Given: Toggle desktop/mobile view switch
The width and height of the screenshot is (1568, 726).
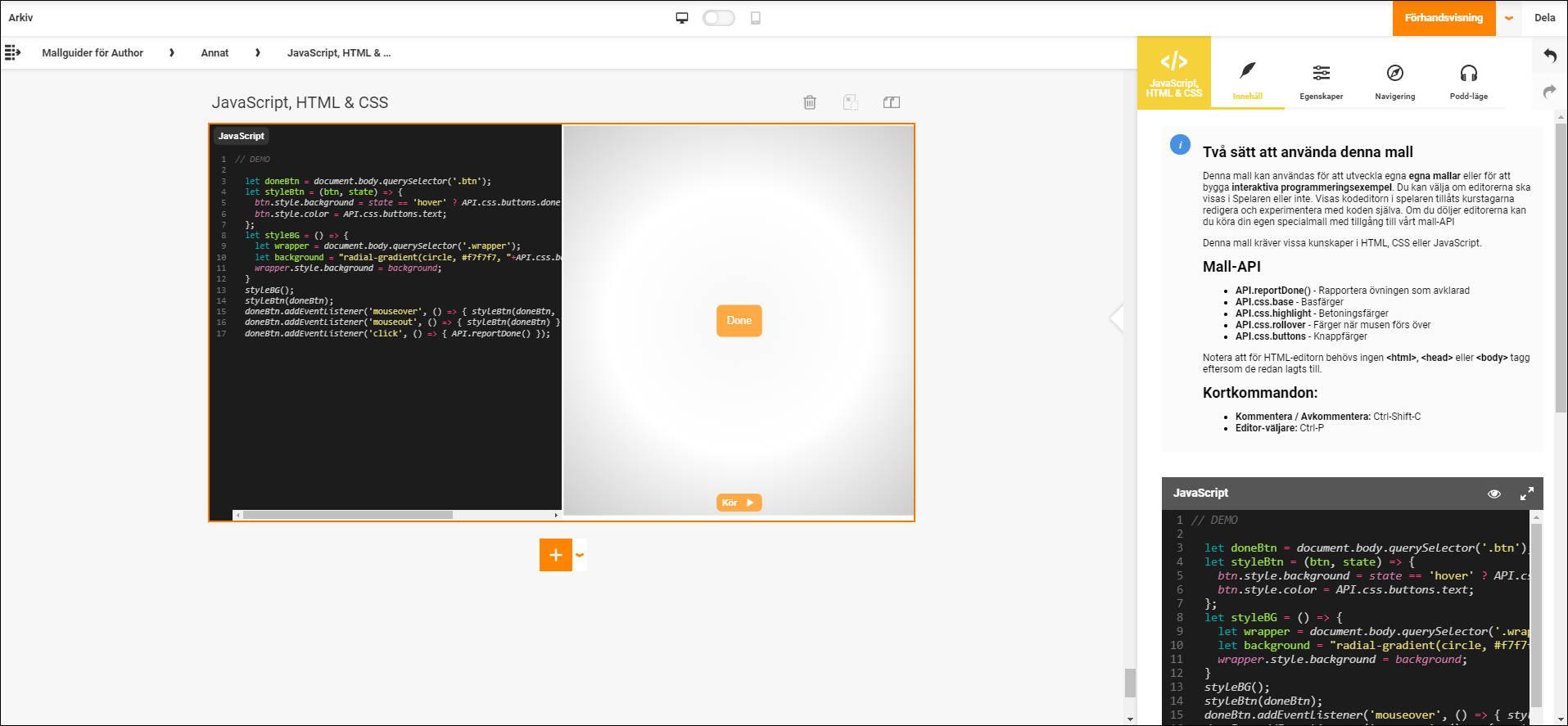Looking at the screenshot, I should (x=719, y=18).
